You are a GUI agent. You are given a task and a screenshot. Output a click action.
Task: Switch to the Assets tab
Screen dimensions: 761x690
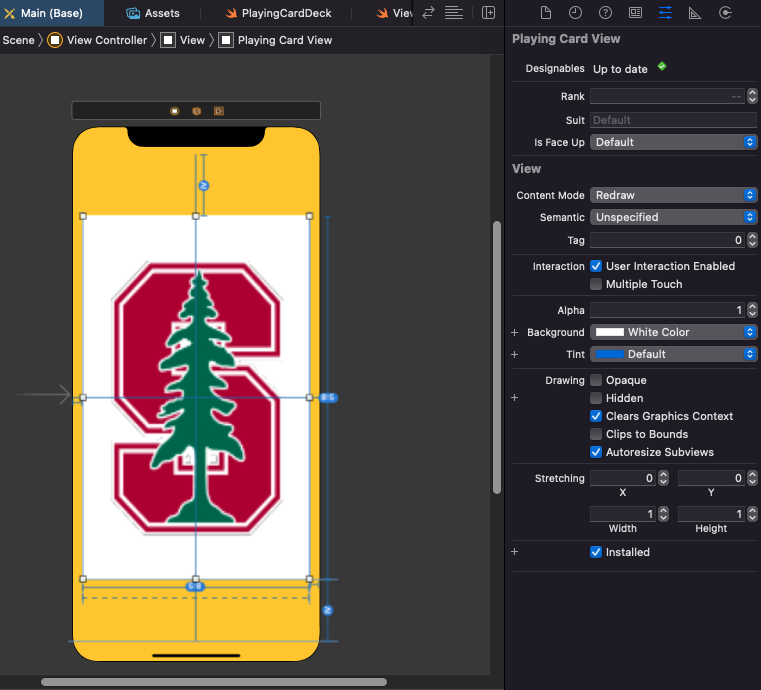coord(152,13)
